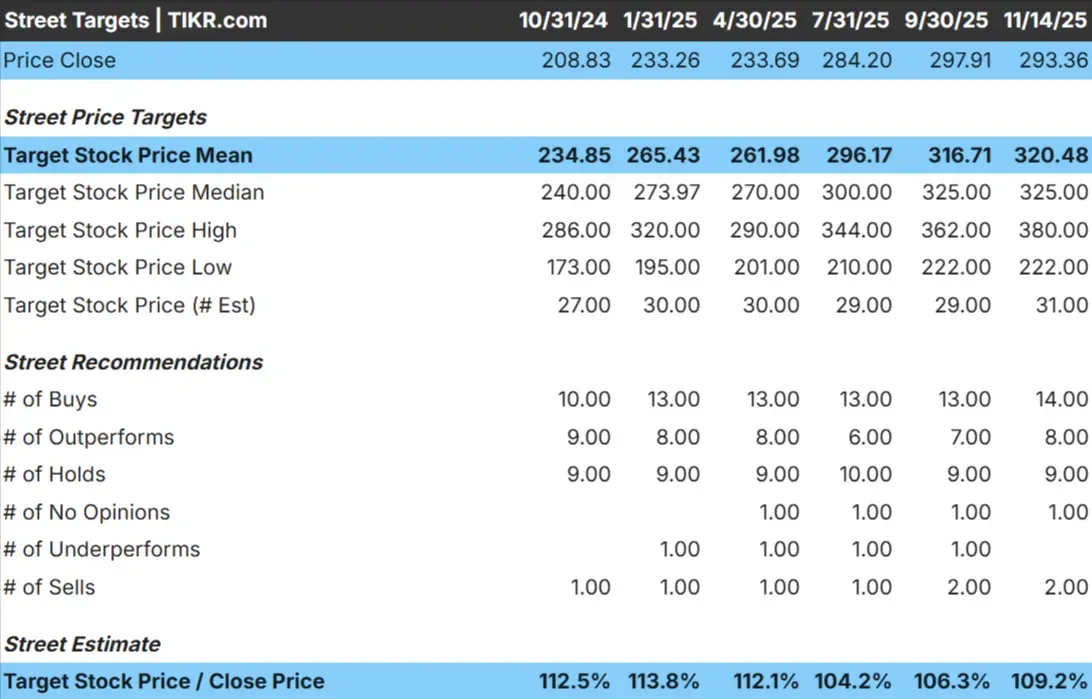1092x699 pixels.
Task: Click the # of Sells row label
Action: 49,587
